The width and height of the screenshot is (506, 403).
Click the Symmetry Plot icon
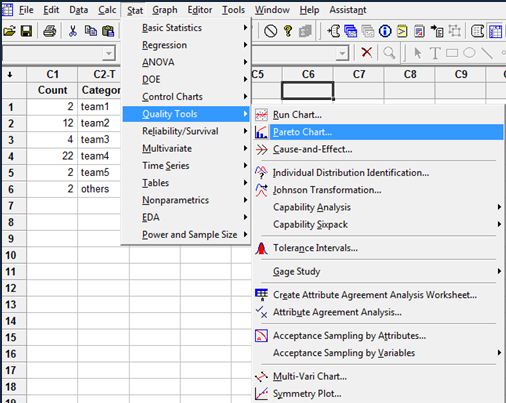261,393
